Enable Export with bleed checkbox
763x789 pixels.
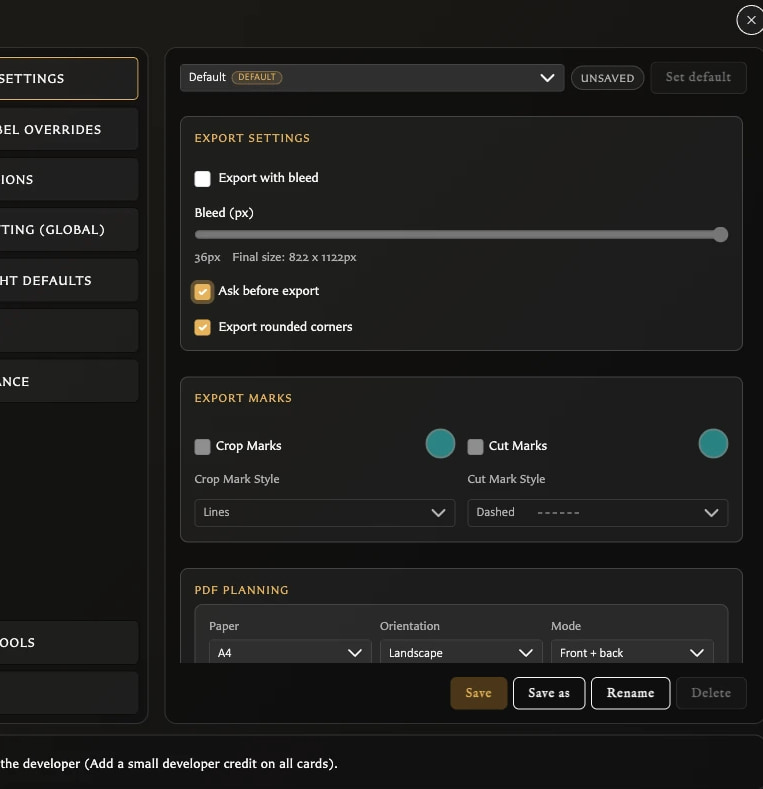(x=202, y=179)
